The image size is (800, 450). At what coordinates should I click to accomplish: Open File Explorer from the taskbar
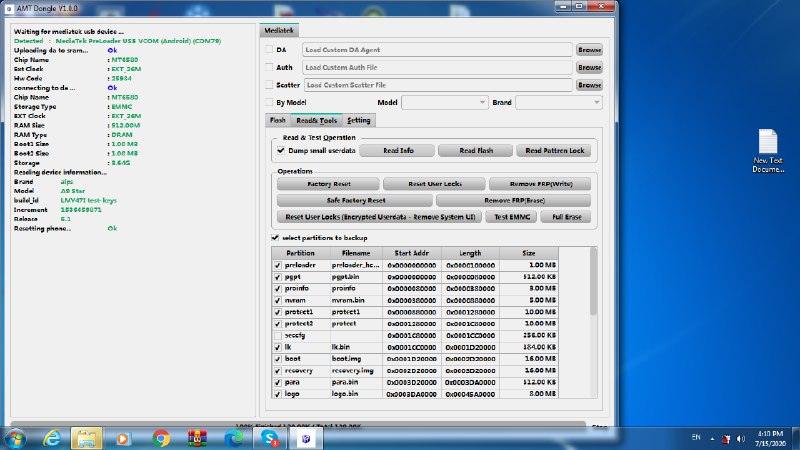[86, 438]
